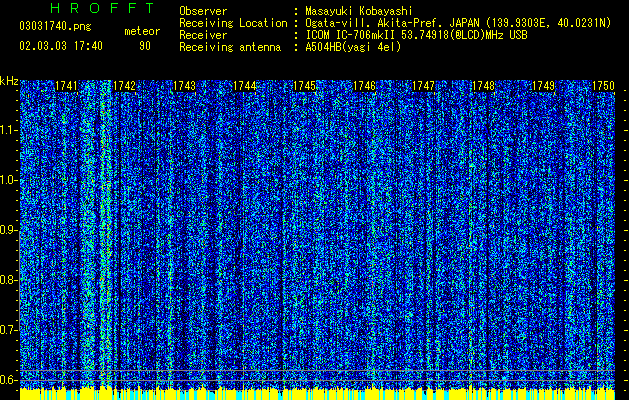This screenshot has width=629, height=400.
Task: Click the Receiving Location label
Action: pyautogui.click(x=233, y=23)
